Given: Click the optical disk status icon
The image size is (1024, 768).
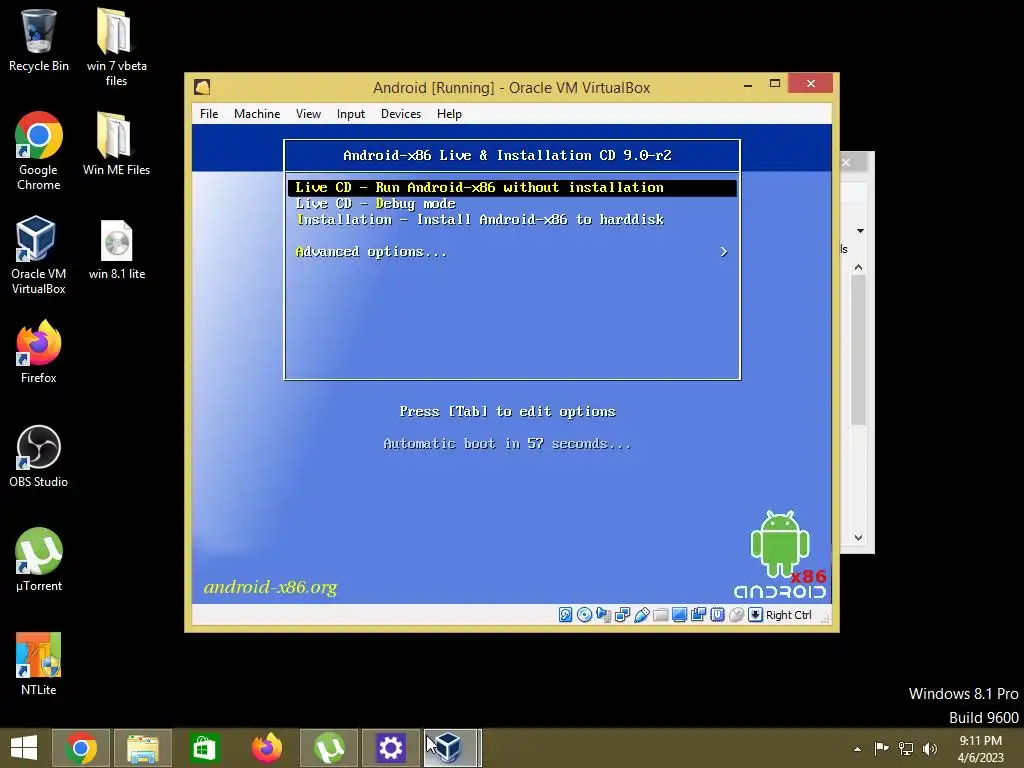Looking at the screenshot, I should click(584, 615).
